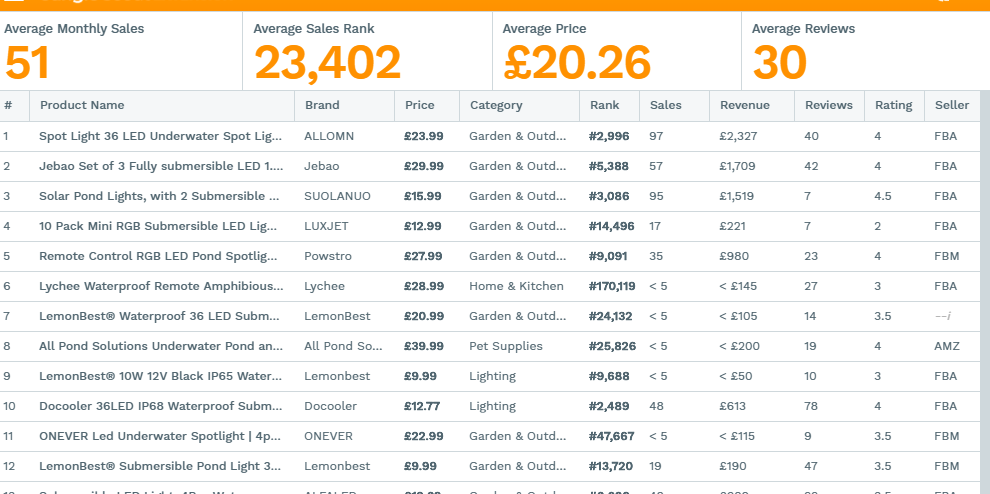Screen dimensions: 990x494
Task: Sort table by Product Name column header
Action: [82, 105]
